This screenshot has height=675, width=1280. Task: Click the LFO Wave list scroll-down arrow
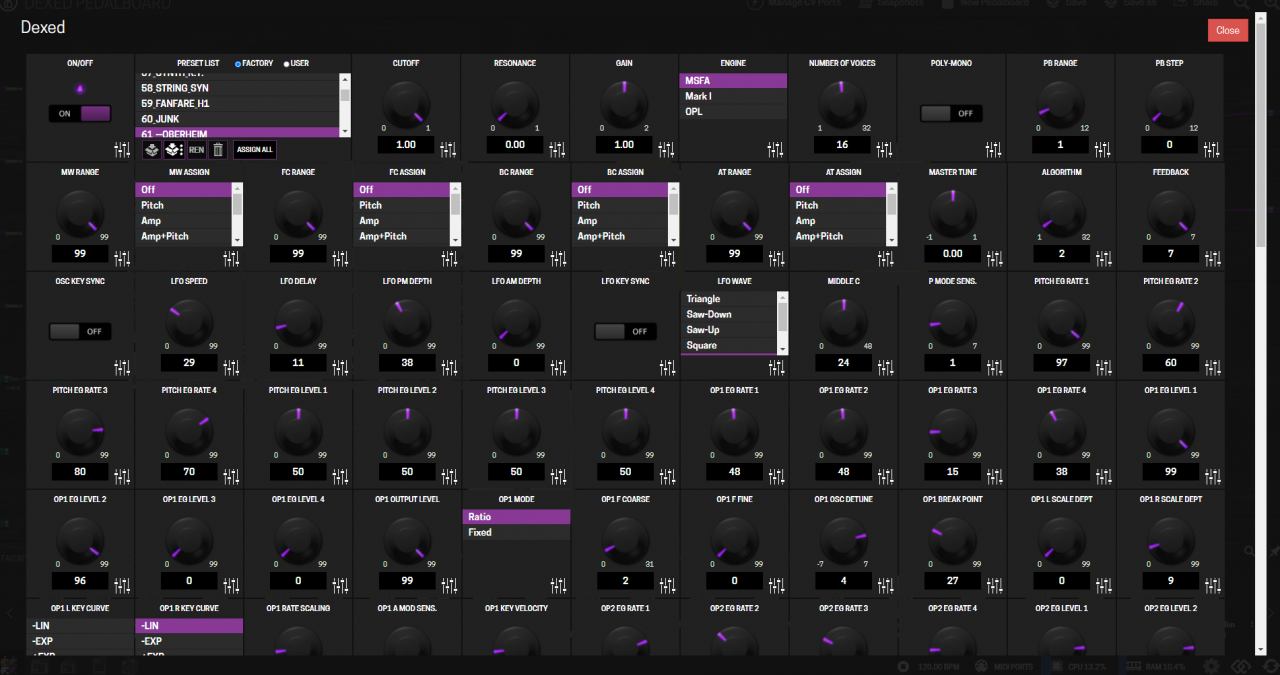coord(782,349)
